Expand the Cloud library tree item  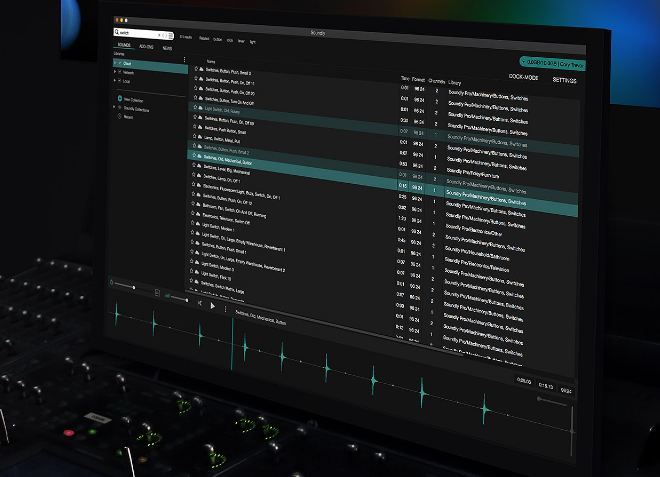tap(113, 64)
